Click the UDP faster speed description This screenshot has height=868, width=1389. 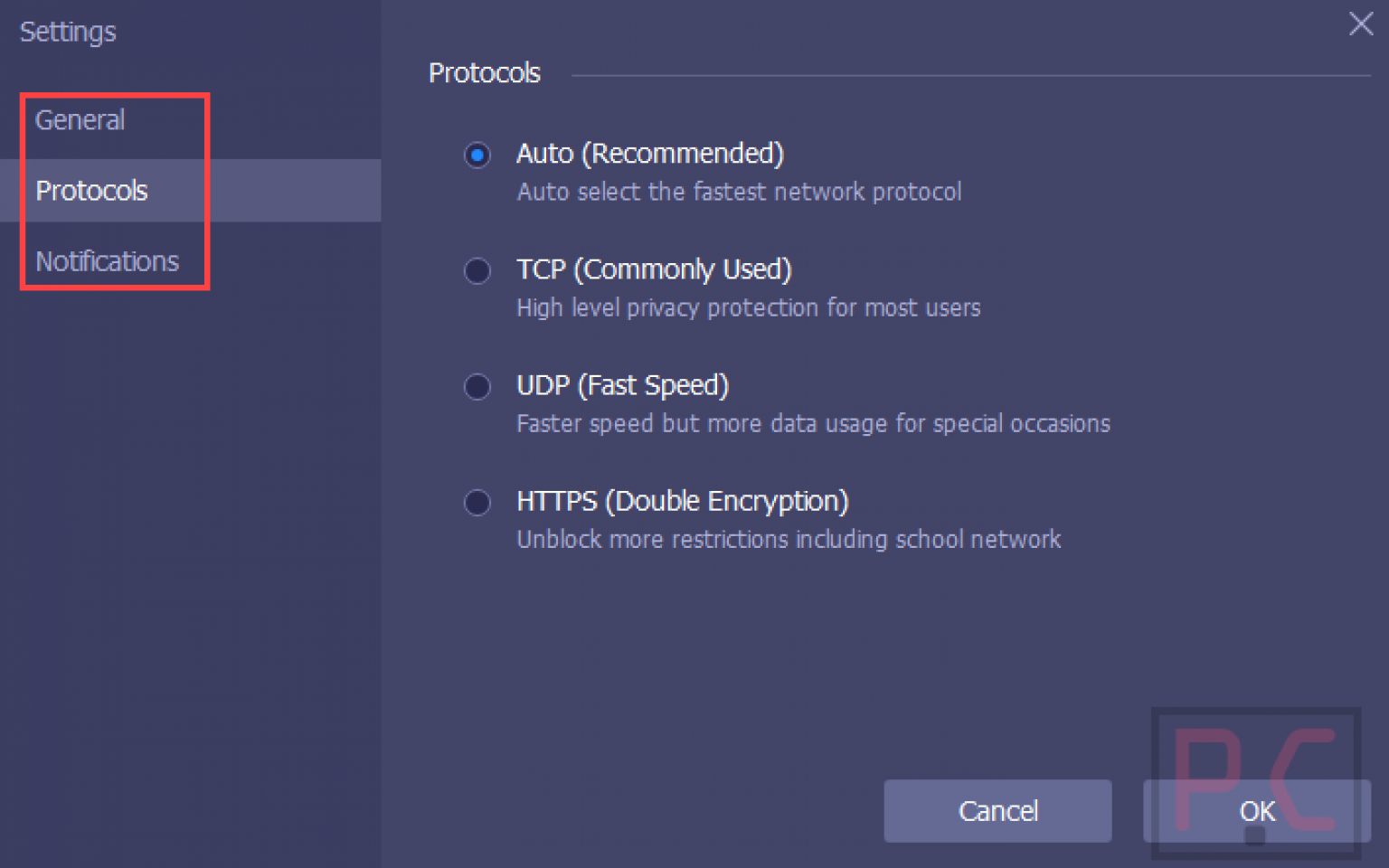(812, 423)
